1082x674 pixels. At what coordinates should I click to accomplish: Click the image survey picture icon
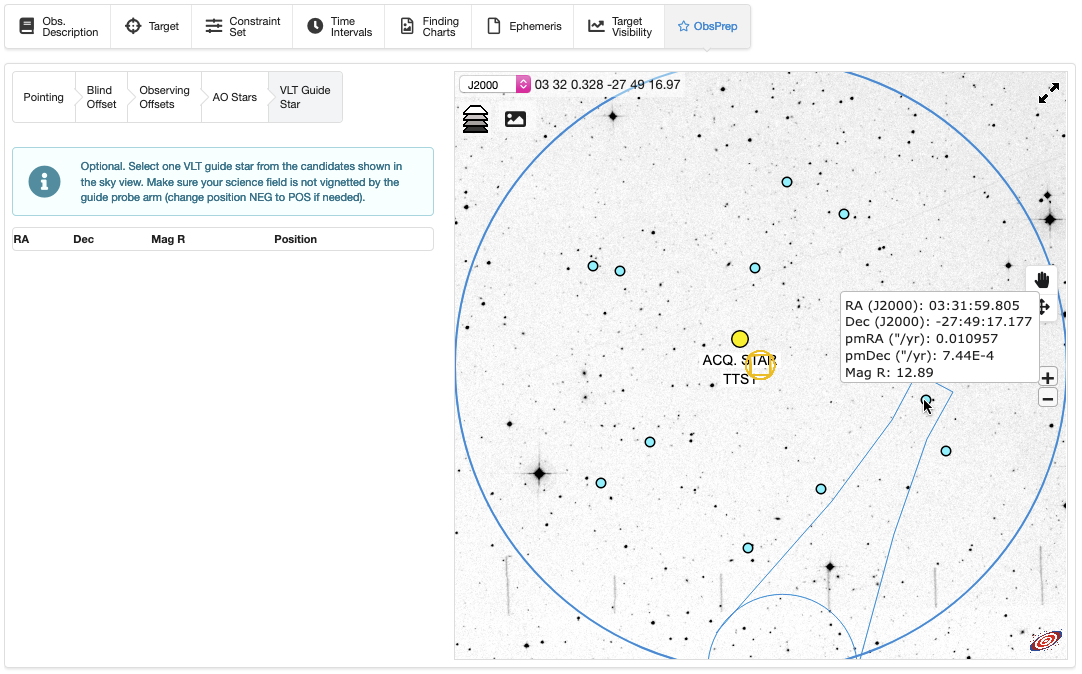click(515, 119)
